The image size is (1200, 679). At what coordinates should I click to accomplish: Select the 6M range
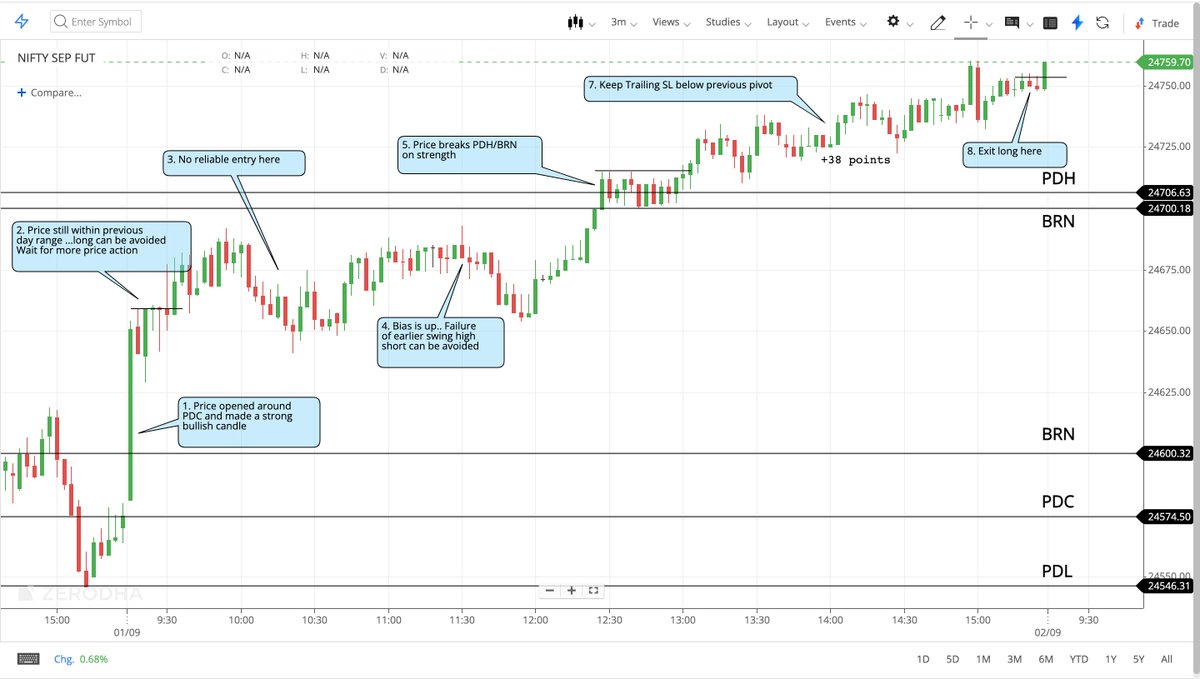click(1046, 659)
